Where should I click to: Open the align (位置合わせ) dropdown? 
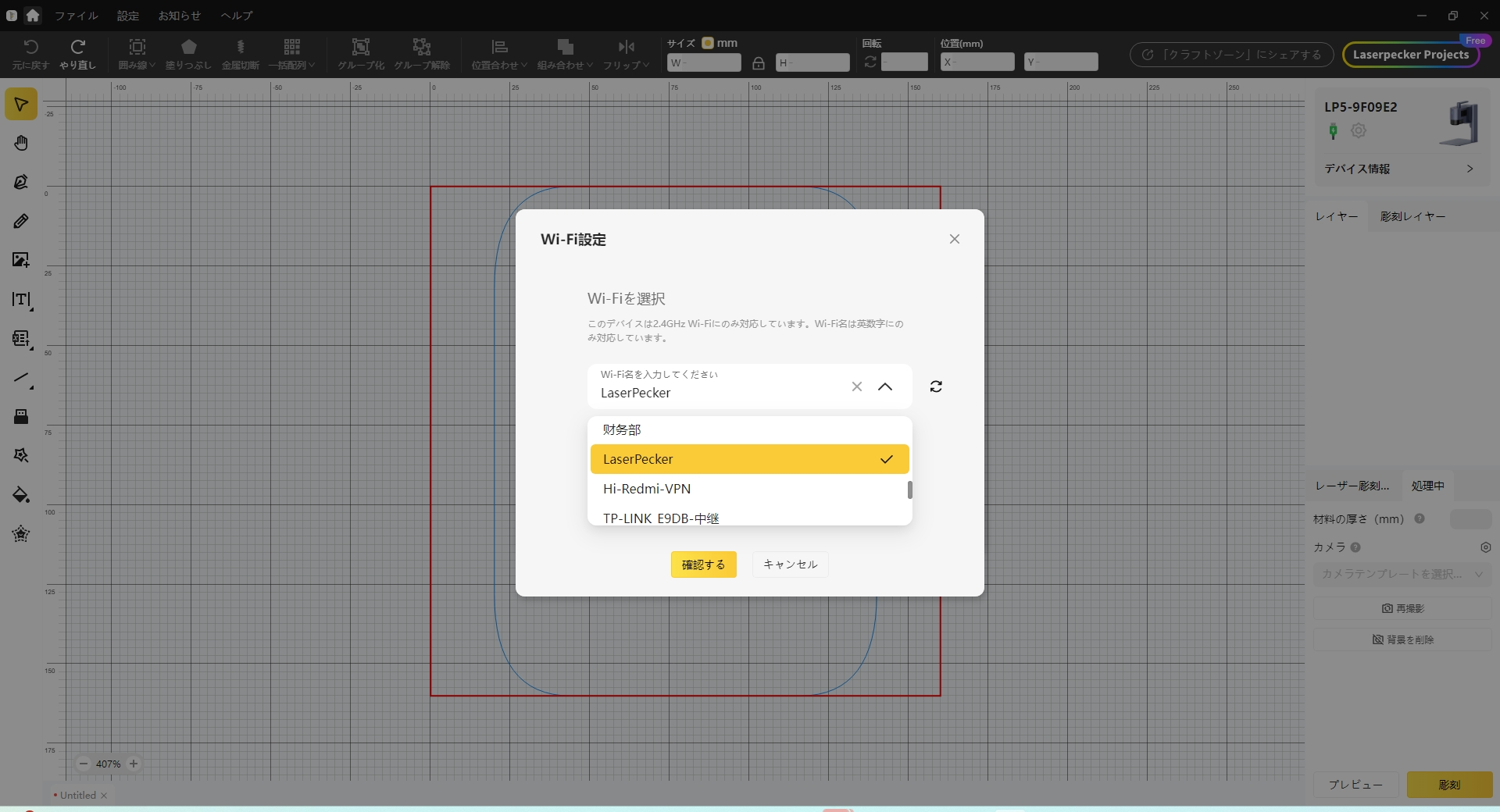499,54
